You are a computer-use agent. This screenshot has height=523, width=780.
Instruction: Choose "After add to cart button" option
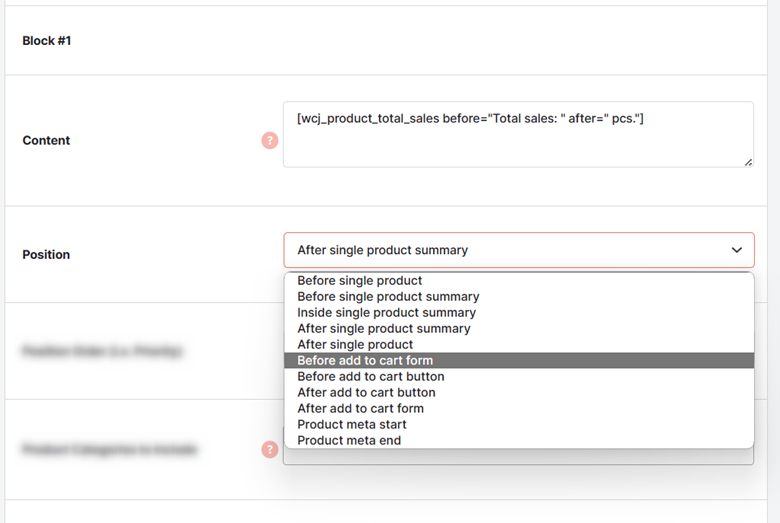[519, 392]
